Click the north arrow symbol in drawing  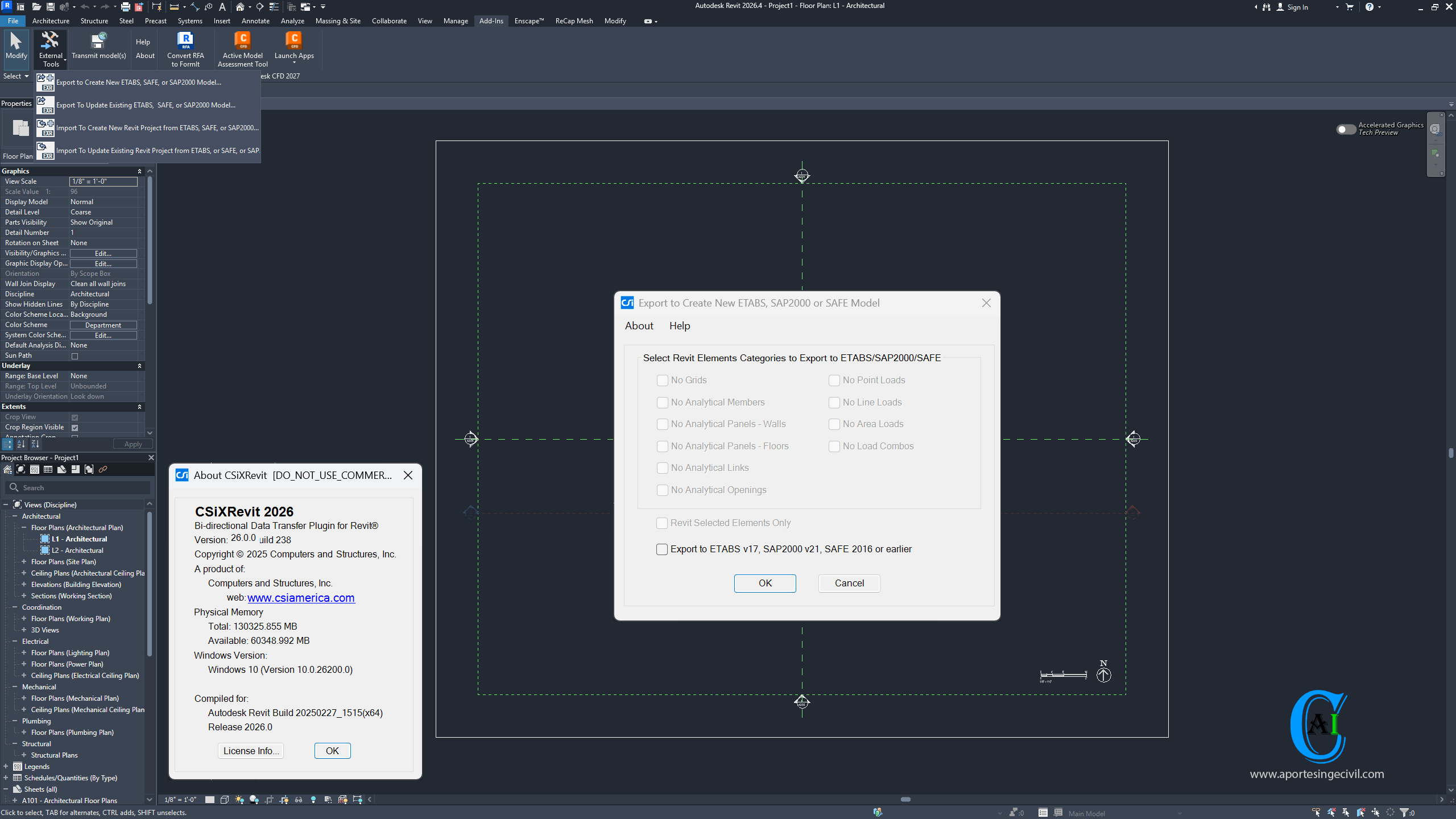[x=1103, y=674]
